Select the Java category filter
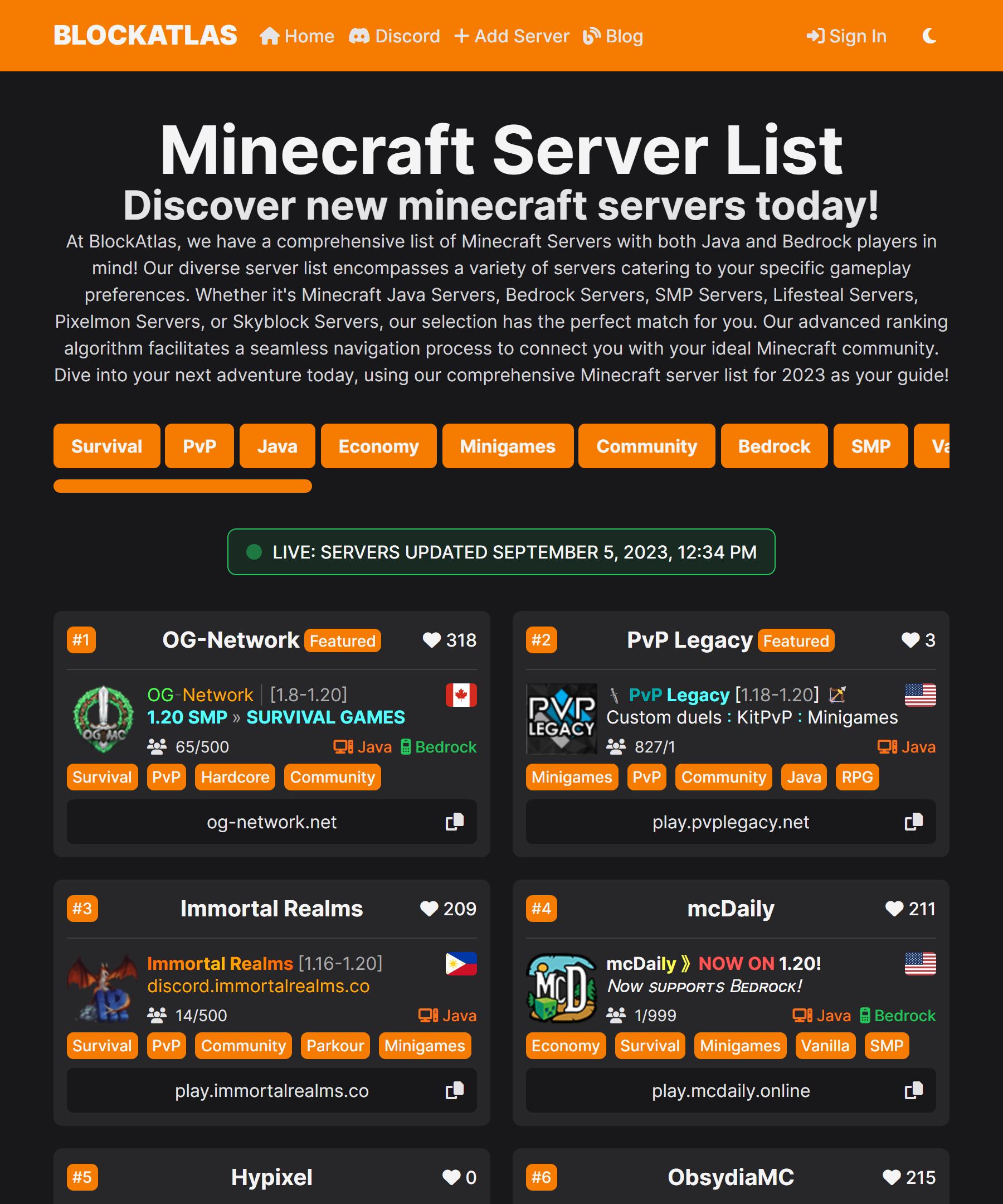 tap(277, 446)
